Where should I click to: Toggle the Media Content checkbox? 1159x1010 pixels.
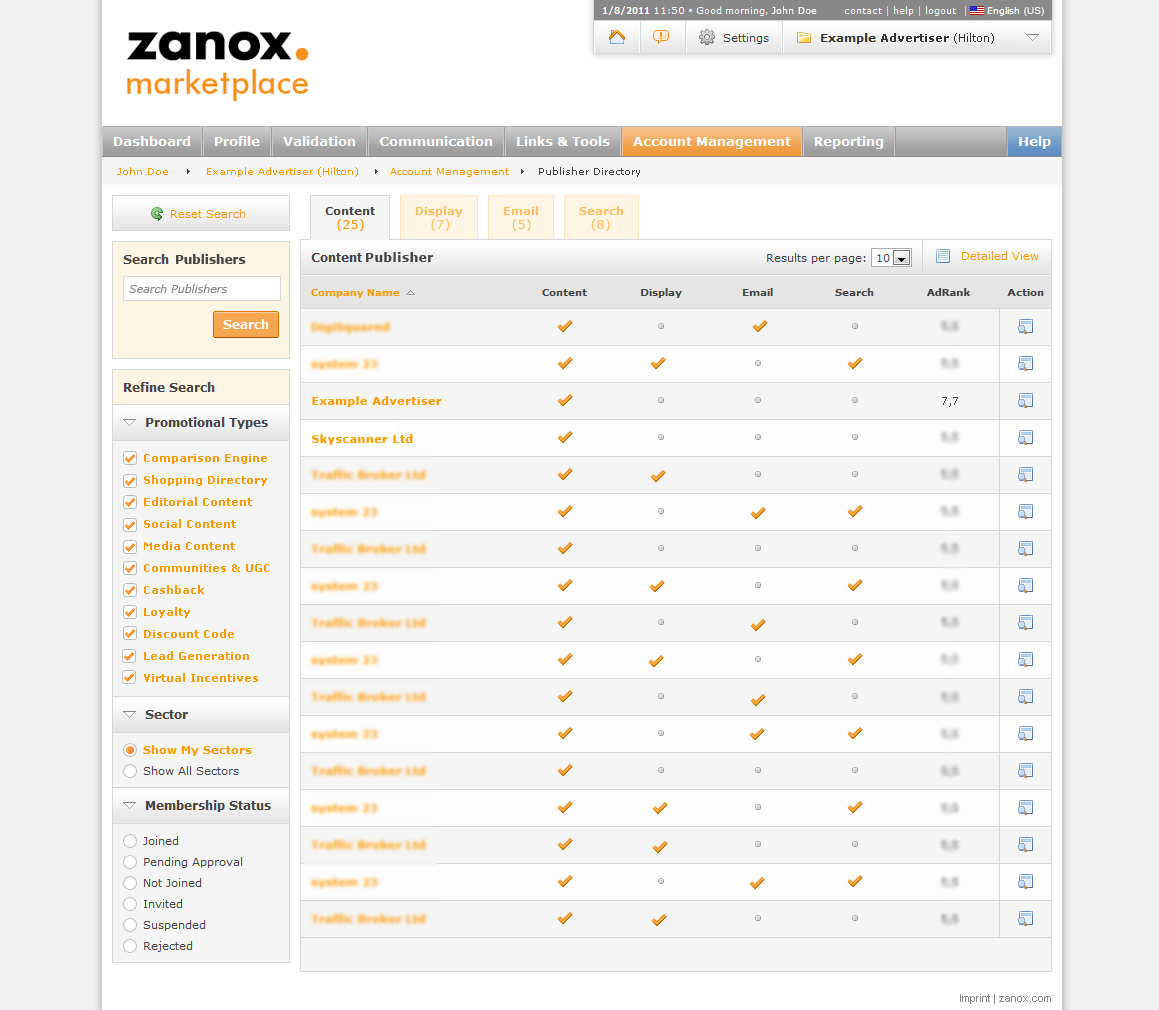click(x=130, y=547)
